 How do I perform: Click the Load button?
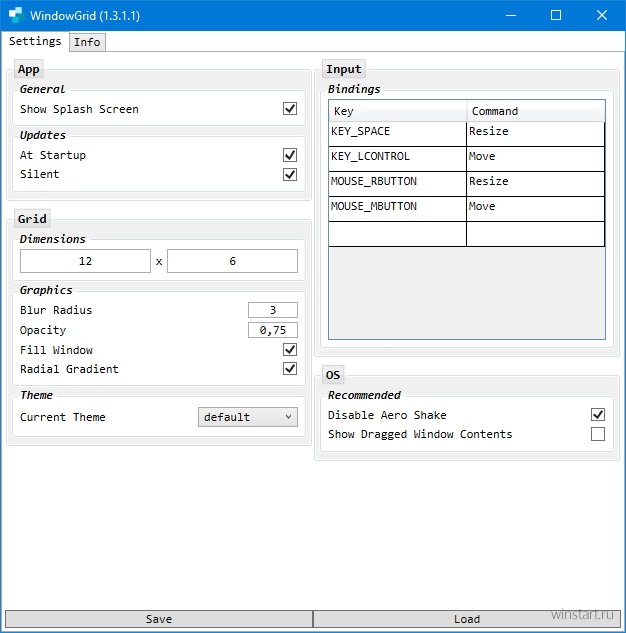pyautogui.click(x=467, y=619)
